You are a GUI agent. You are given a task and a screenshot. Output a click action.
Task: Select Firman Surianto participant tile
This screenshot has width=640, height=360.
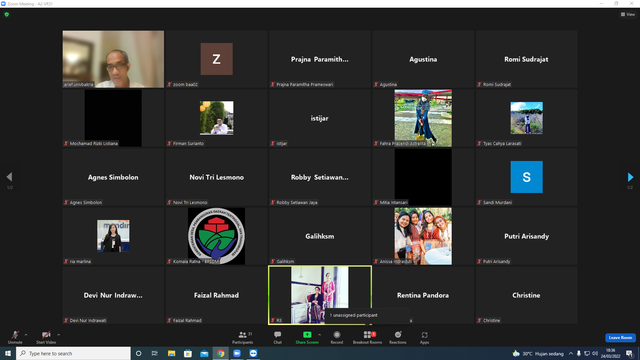click(217, 118)
